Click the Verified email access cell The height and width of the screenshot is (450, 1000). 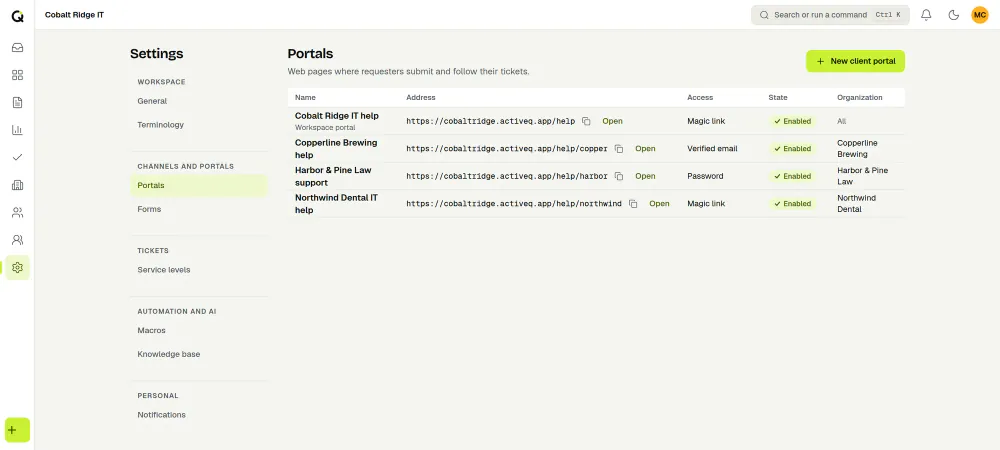712,149
